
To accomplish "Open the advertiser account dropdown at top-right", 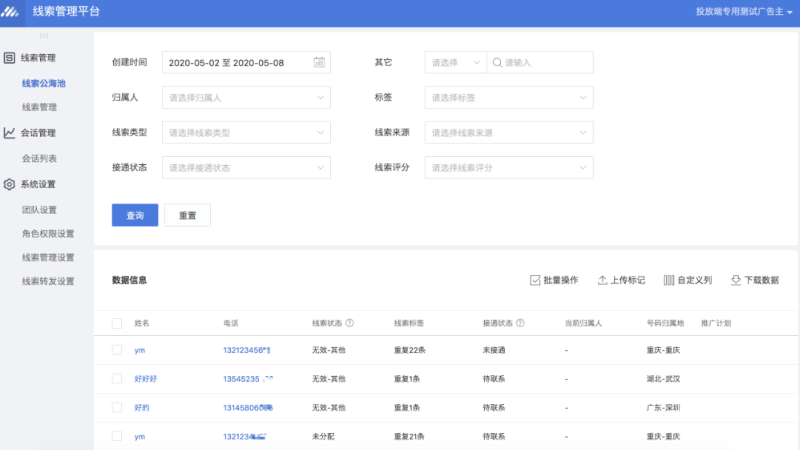I will point(744,12).
